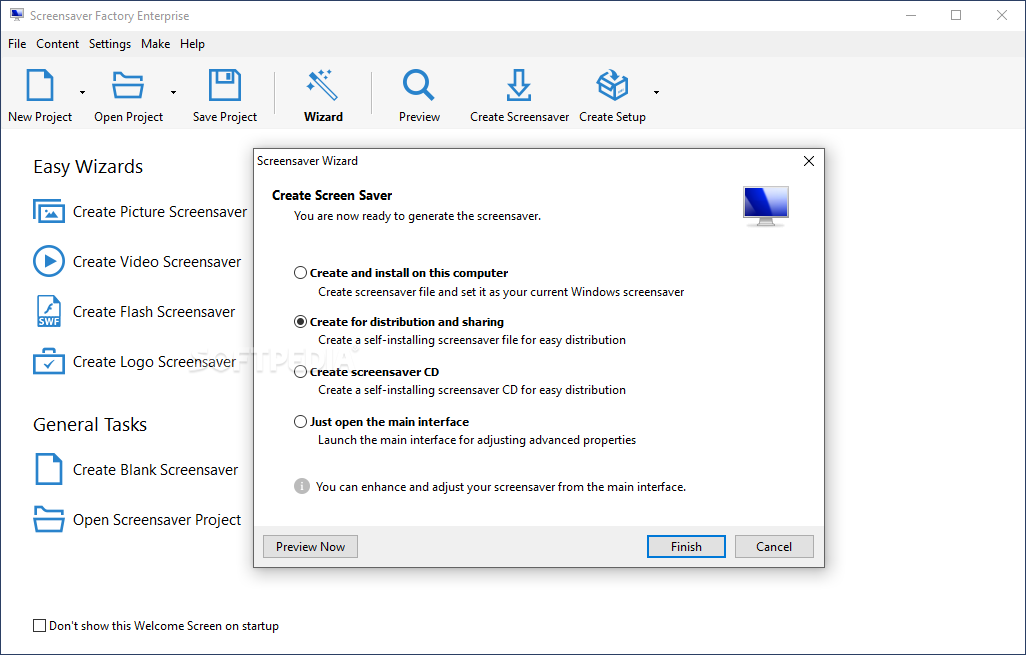Click 'Create screensaver file and set it as your current Windows screensaver'
The height and width of the screenshot is (655, 1026).
pos(501,292)
